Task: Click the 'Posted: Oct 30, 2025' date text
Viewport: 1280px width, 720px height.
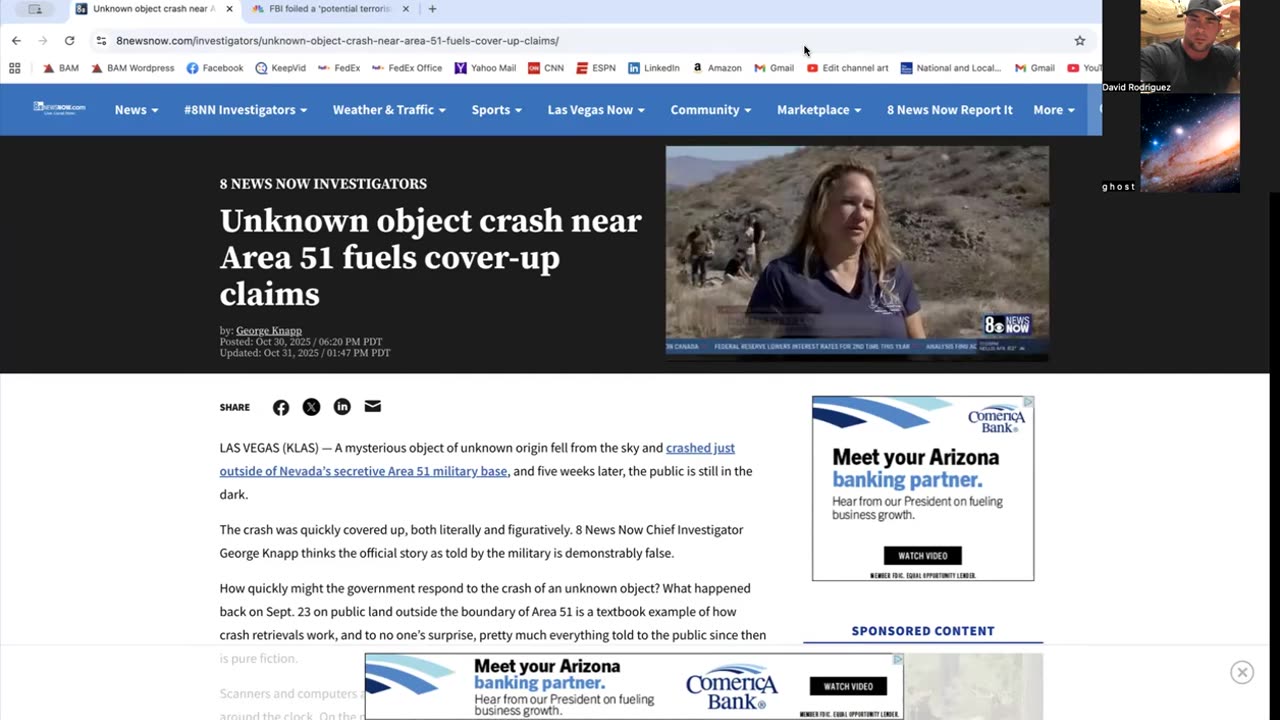Action: coord(301,342)
